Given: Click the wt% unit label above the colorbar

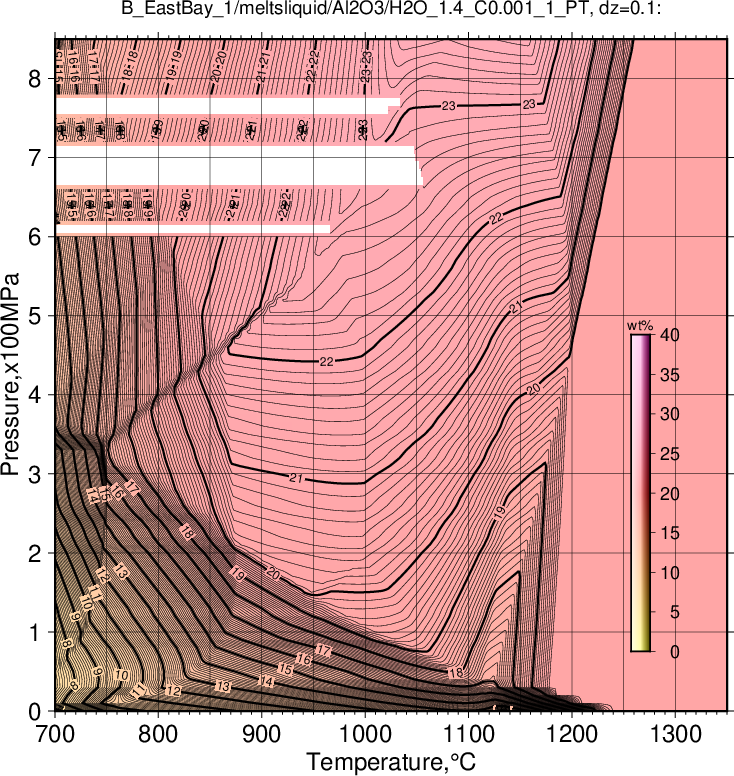Looking at the screenshot, I should click(640, 326).
